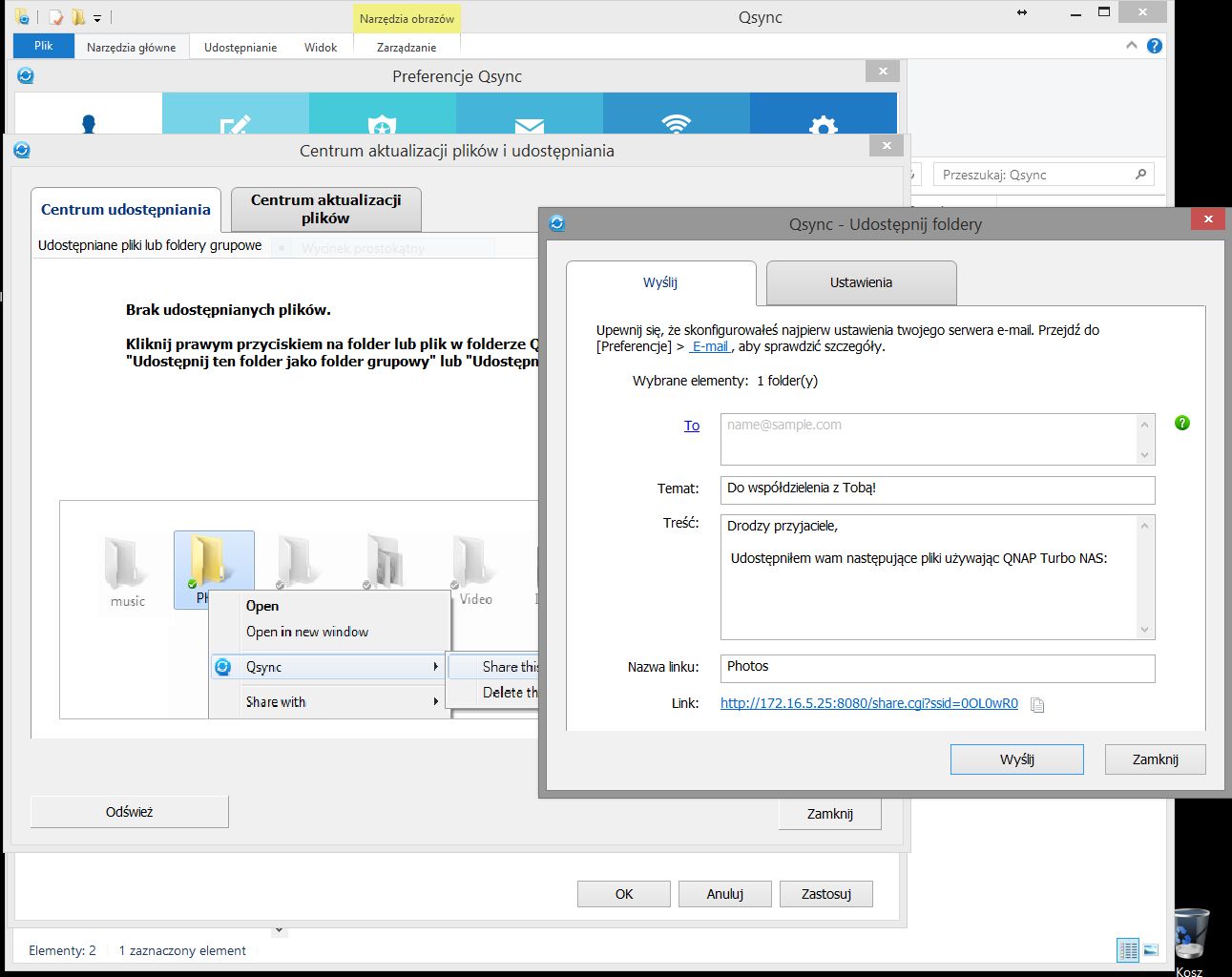
Task: Open the pencil edit tab in Preferencje Qsync
Action: [236, 114]
